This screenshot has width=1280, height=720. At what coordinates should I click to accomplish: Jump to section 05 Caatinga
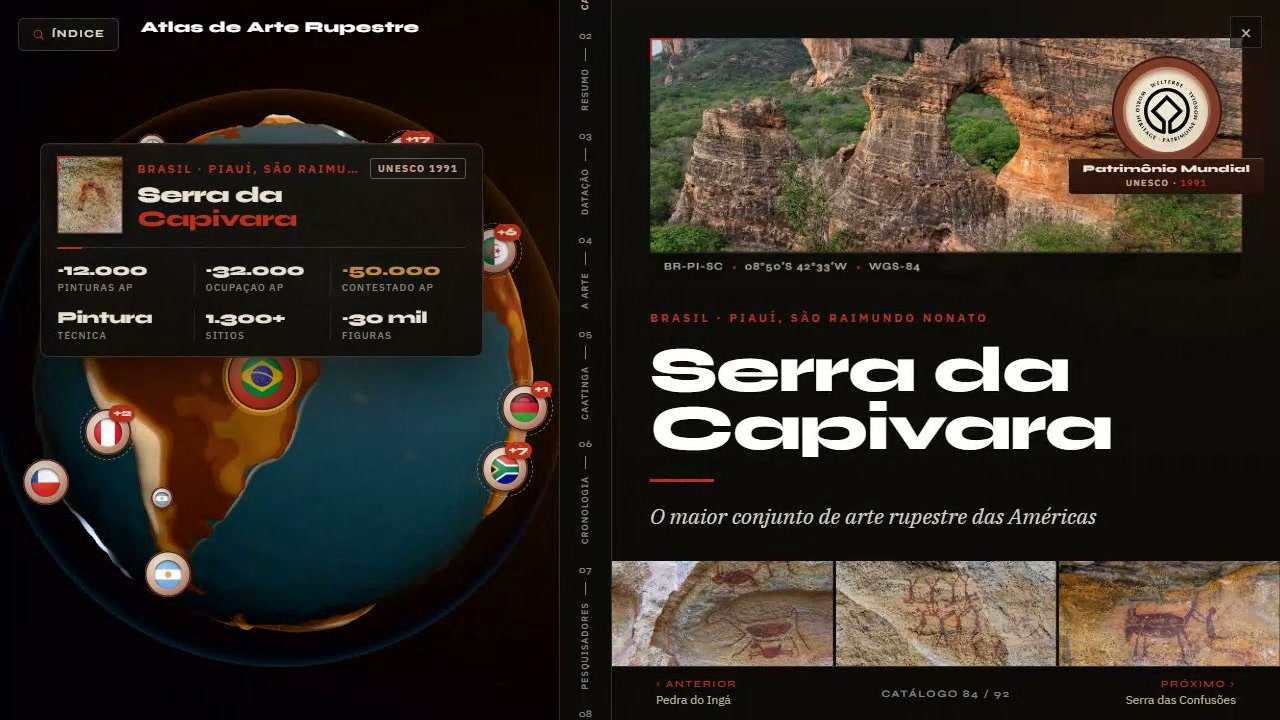tap(585, 377)
